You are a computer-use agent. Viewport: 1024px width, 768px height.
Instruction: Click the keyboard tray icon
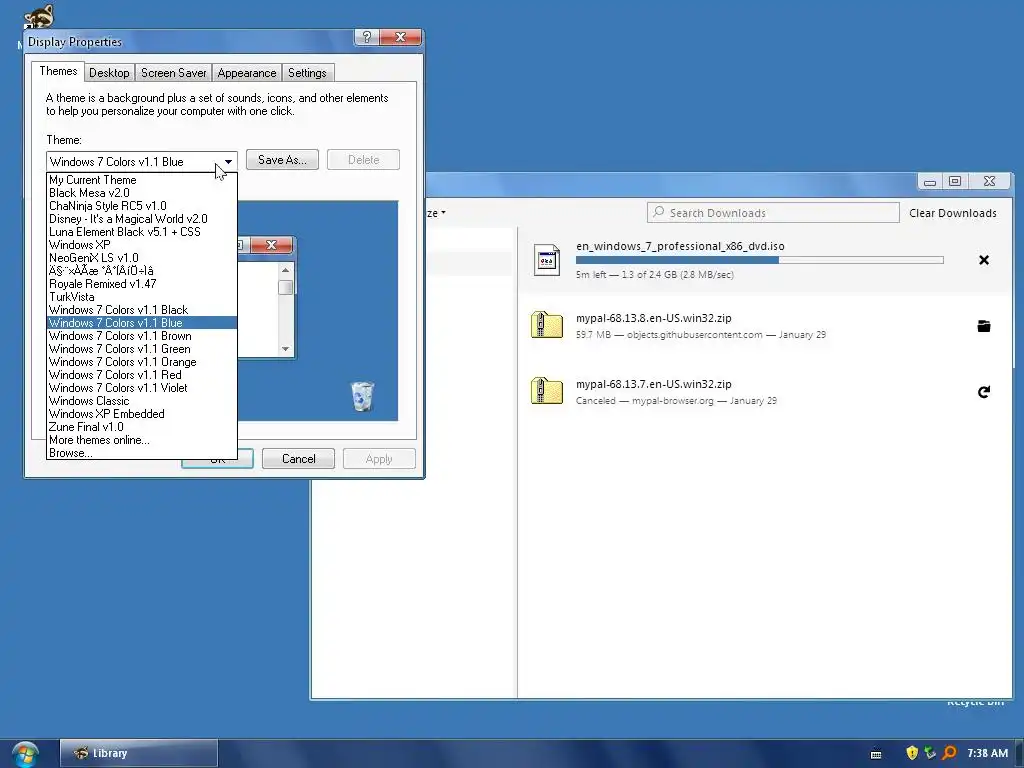click(876, 754)
